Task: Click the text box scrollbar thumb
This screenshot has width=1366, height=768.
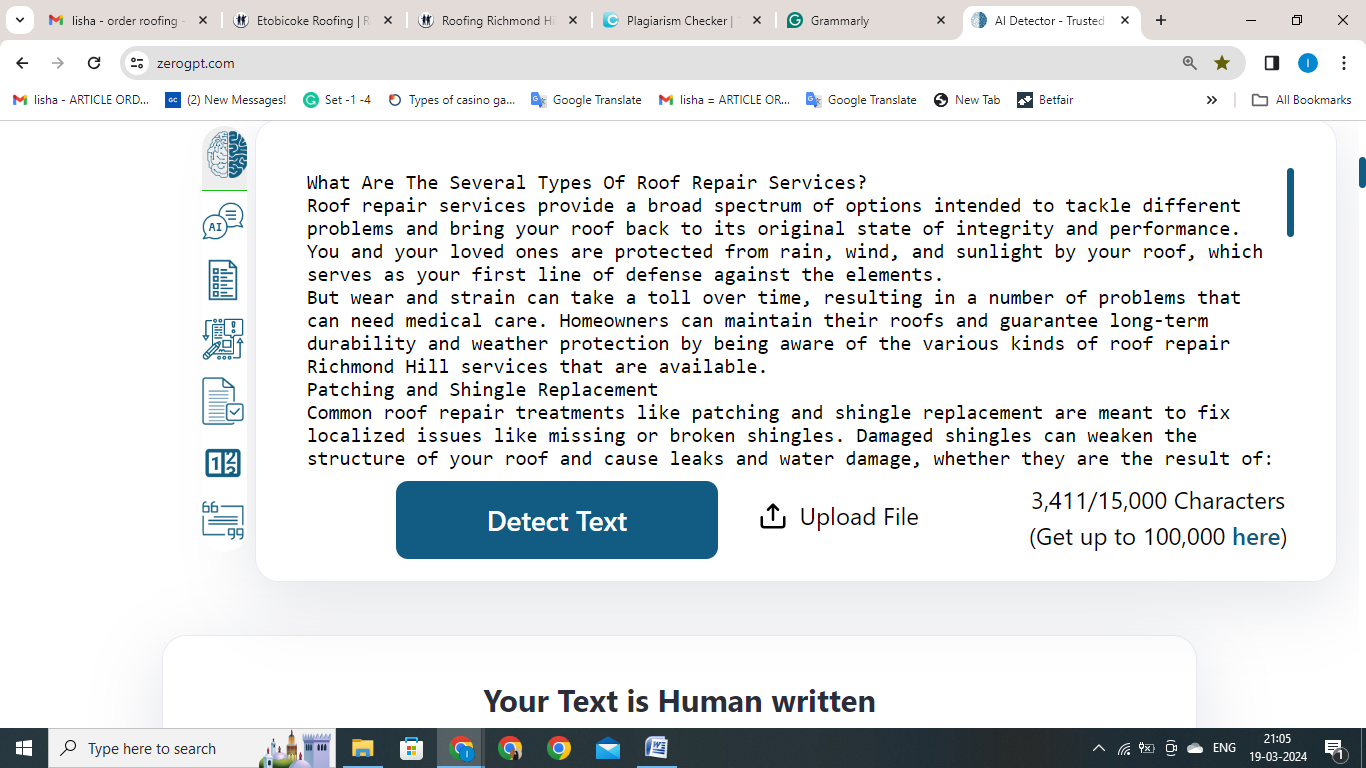Action: point(1290,202)
